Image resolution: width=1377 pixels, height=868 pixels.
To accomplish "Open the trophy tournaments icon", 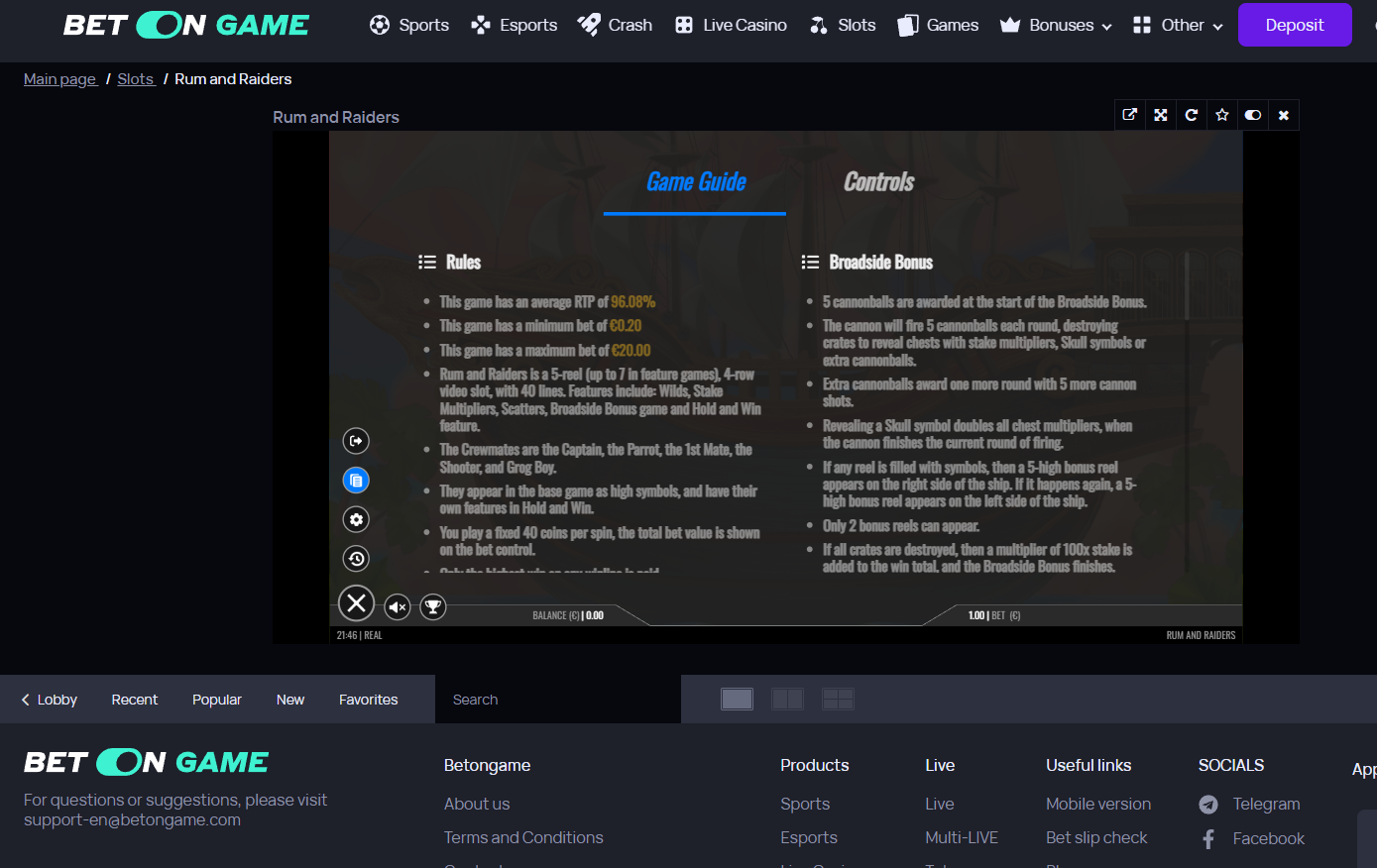I will (x=433, y=606).
